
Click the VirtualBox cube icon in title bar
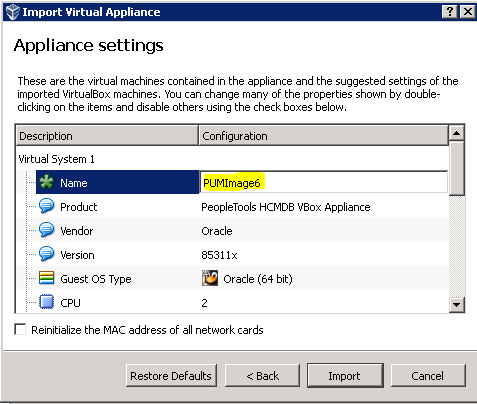[x=13, y=12]
